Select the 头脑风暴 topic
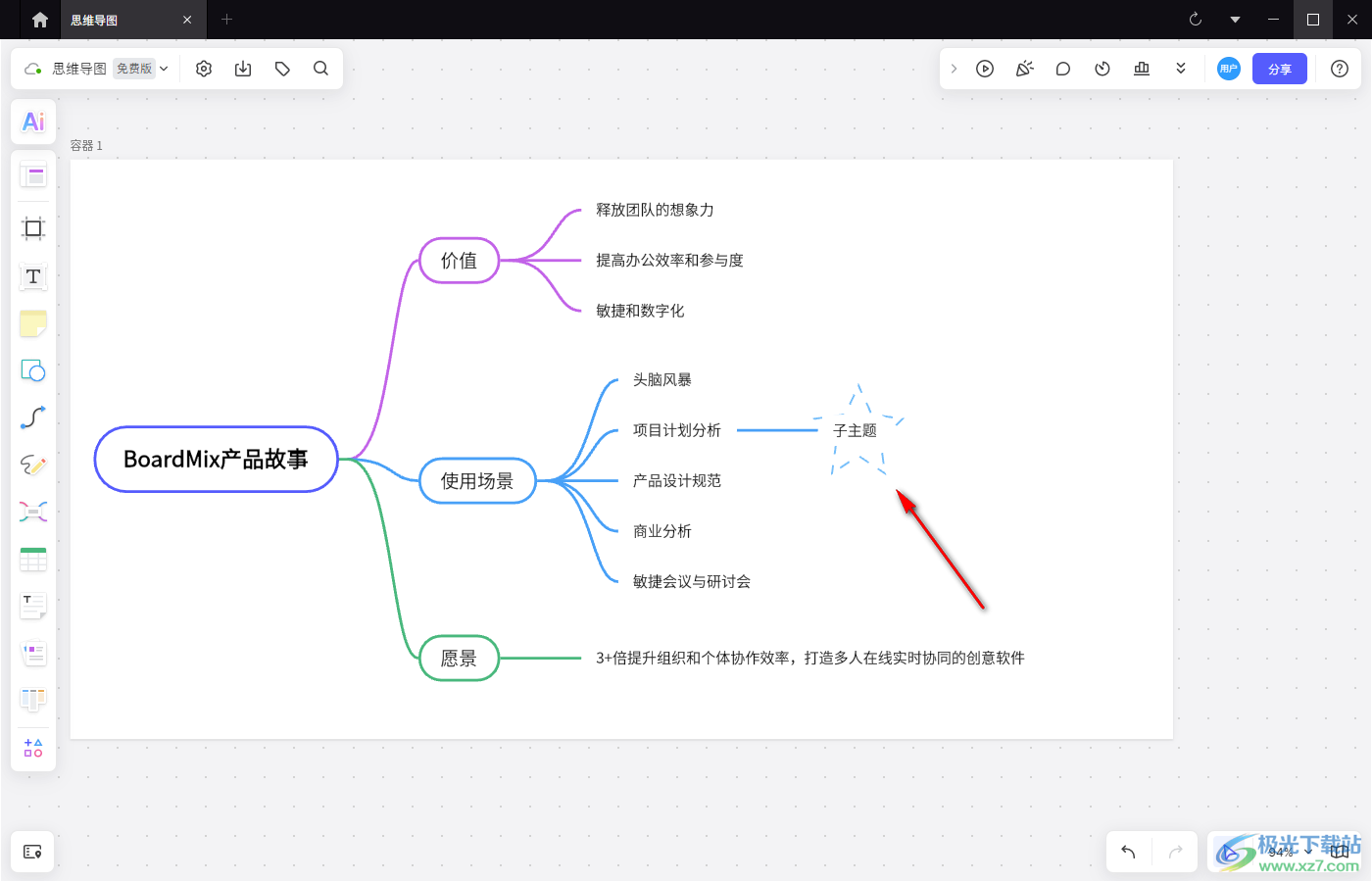Viewport: 1372px width, 882px height. click(662, 380)
